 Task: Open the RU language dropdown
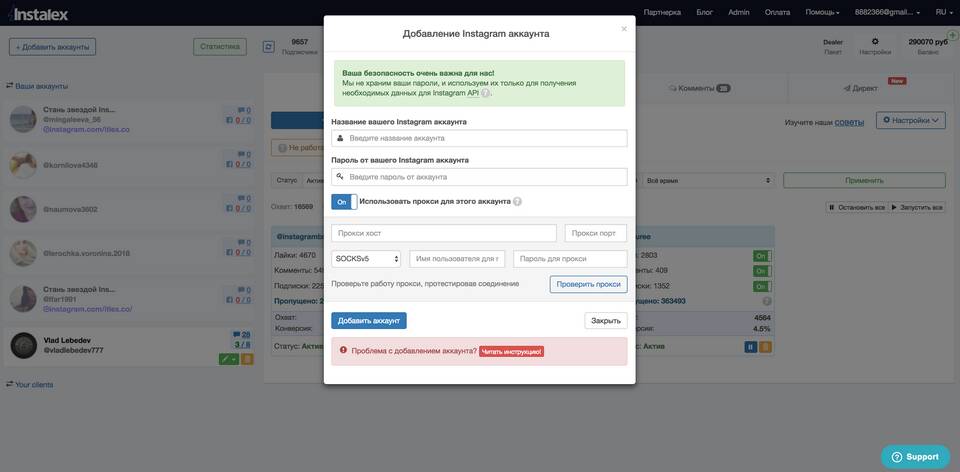coord(943,12)
